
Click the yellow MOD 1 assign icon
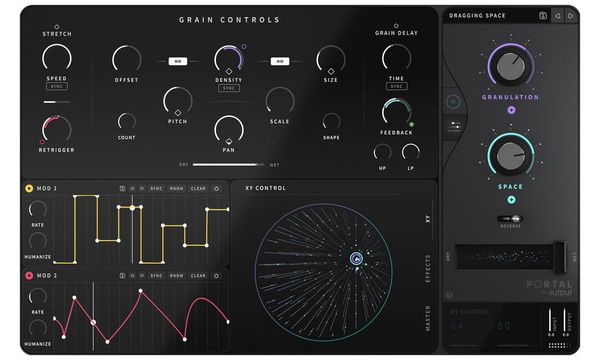tap(29, 188)
